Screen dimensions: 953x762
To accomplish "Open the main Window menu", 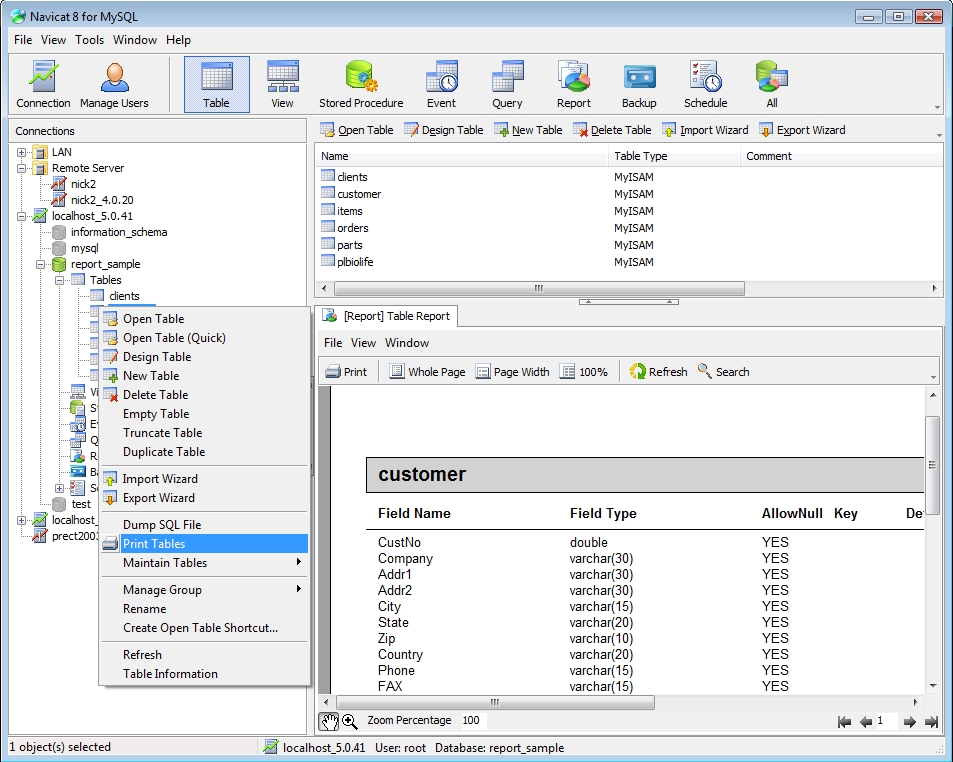I will pos(135,40).
